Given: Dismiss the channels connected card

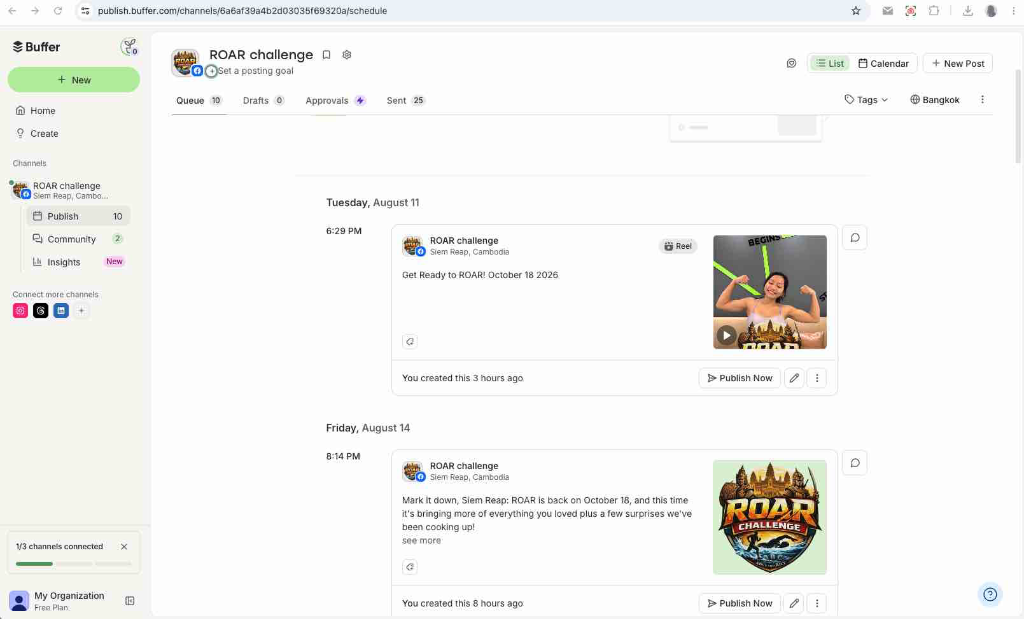Looking at the screenshot, I should [x=124, y=547].
